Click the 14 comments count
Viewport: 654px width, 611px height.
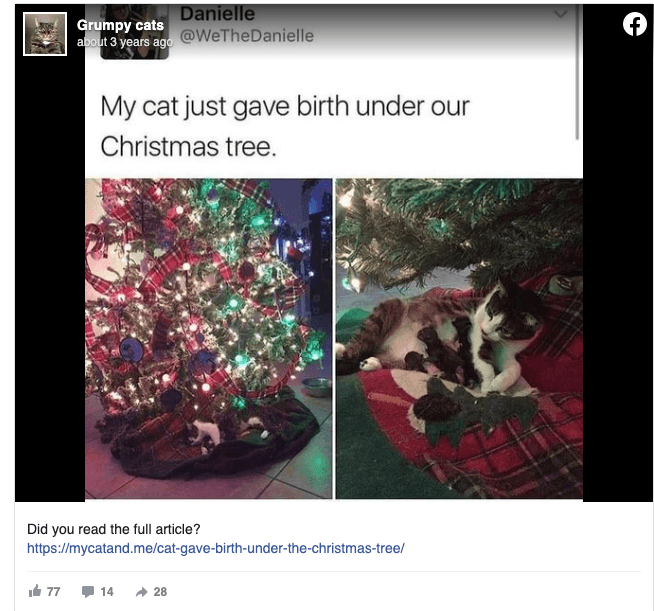(107, 591)
